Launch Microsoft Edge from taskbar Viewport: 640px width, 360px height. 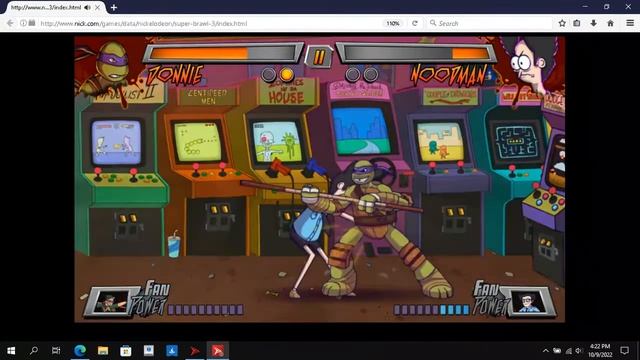(x=80, y=350)
